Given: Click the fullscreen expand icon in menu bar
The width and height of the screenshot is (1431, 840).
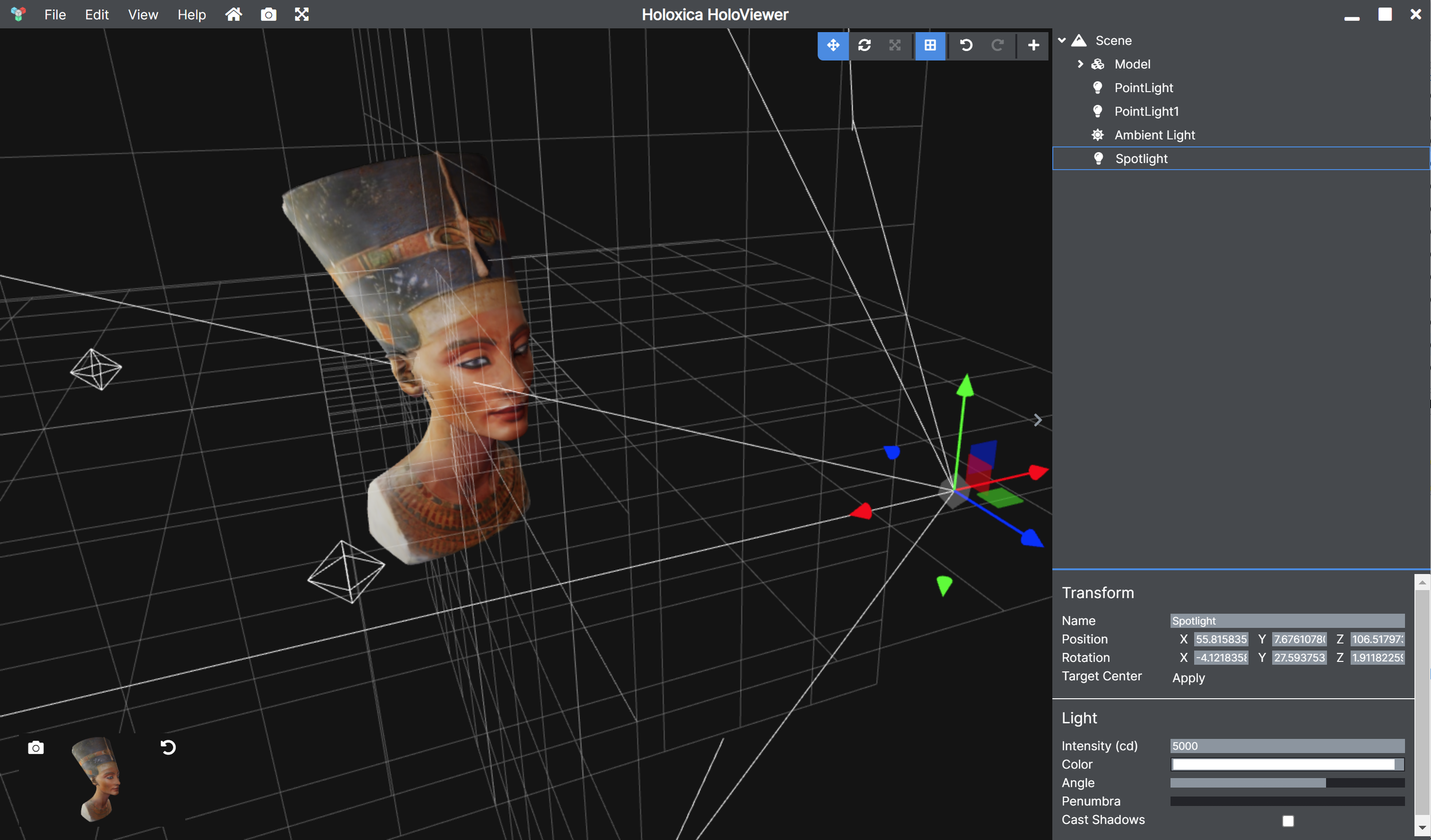Looking at the screenshot, I should [x=302, y=14].
